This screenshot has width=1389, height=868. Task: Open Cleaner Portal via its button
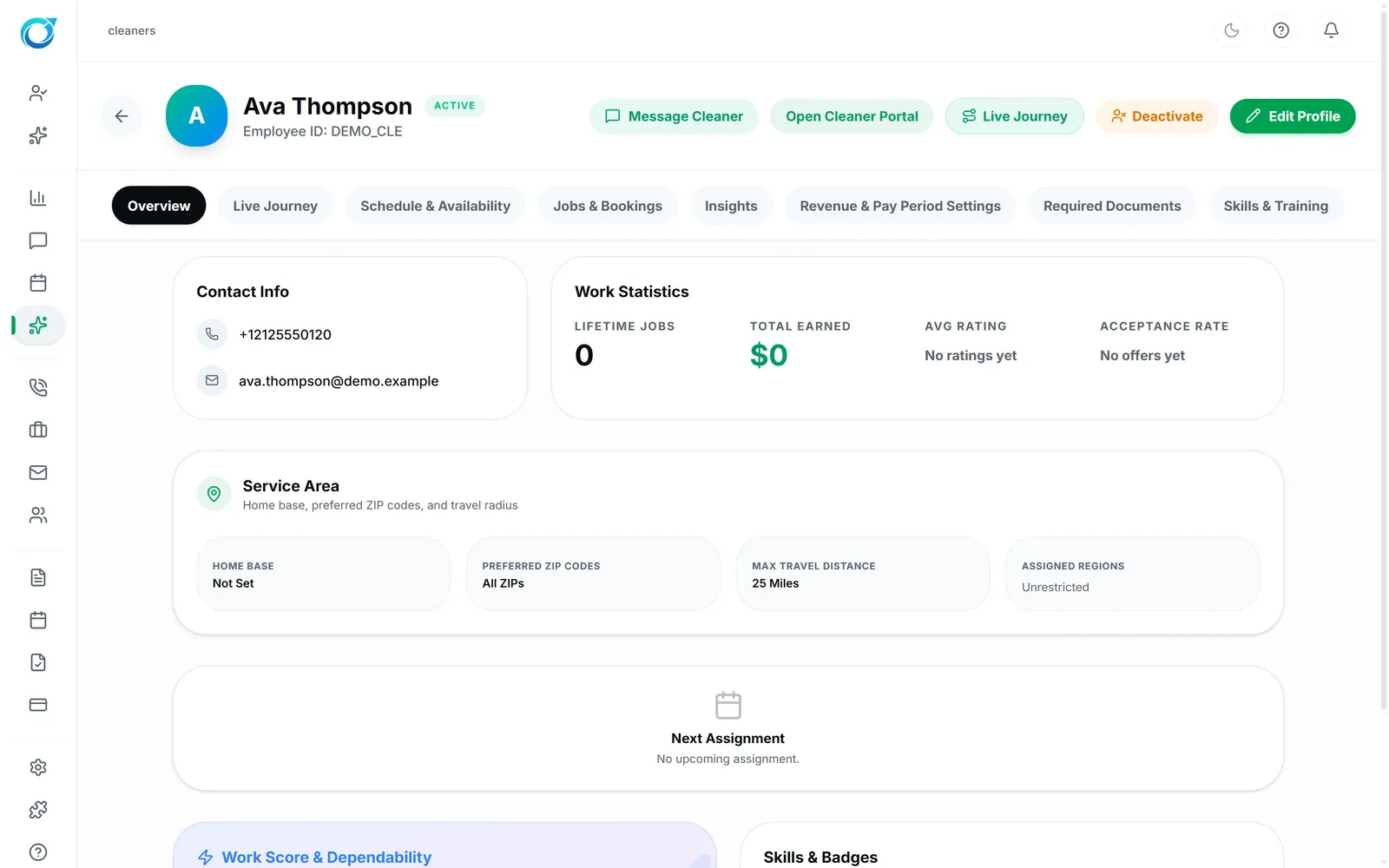852,116
